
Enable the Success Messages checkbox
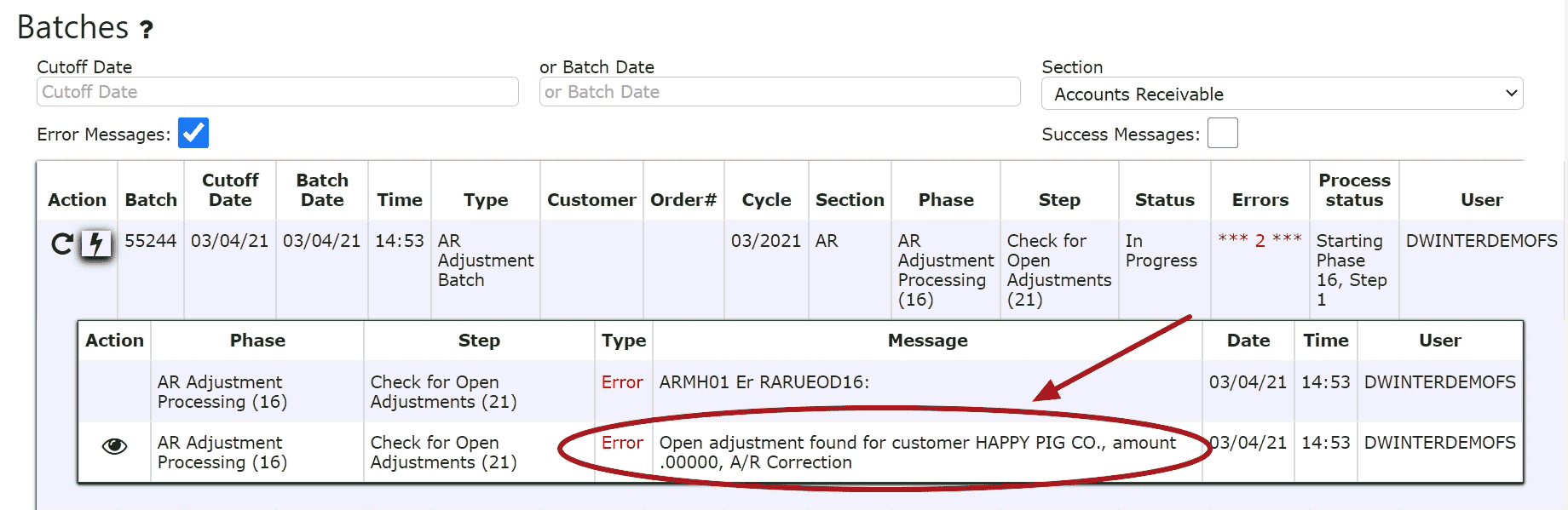click(x=1222, y=134)
